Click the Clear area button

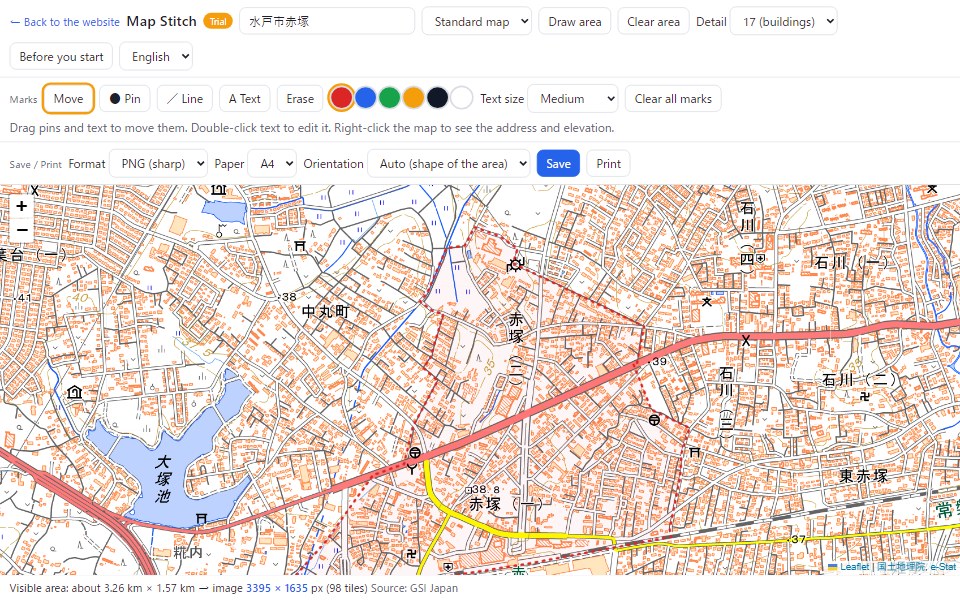(653, 21)
